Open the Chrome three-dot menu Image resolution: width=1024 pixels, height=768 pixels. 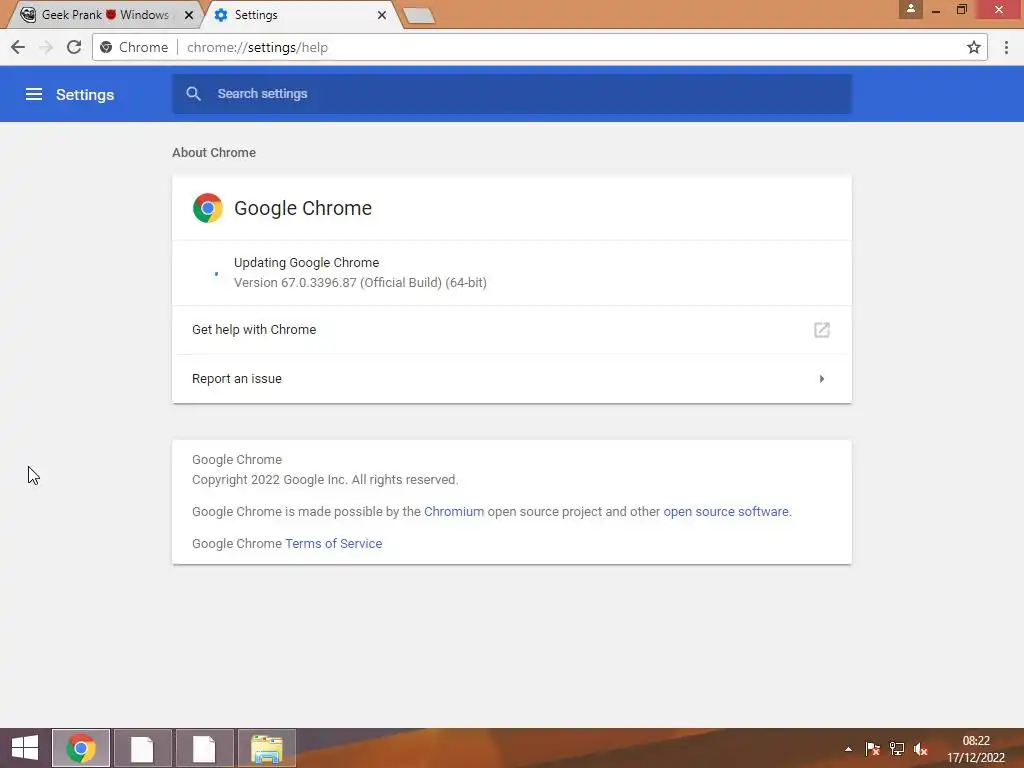coord(1006,47)
